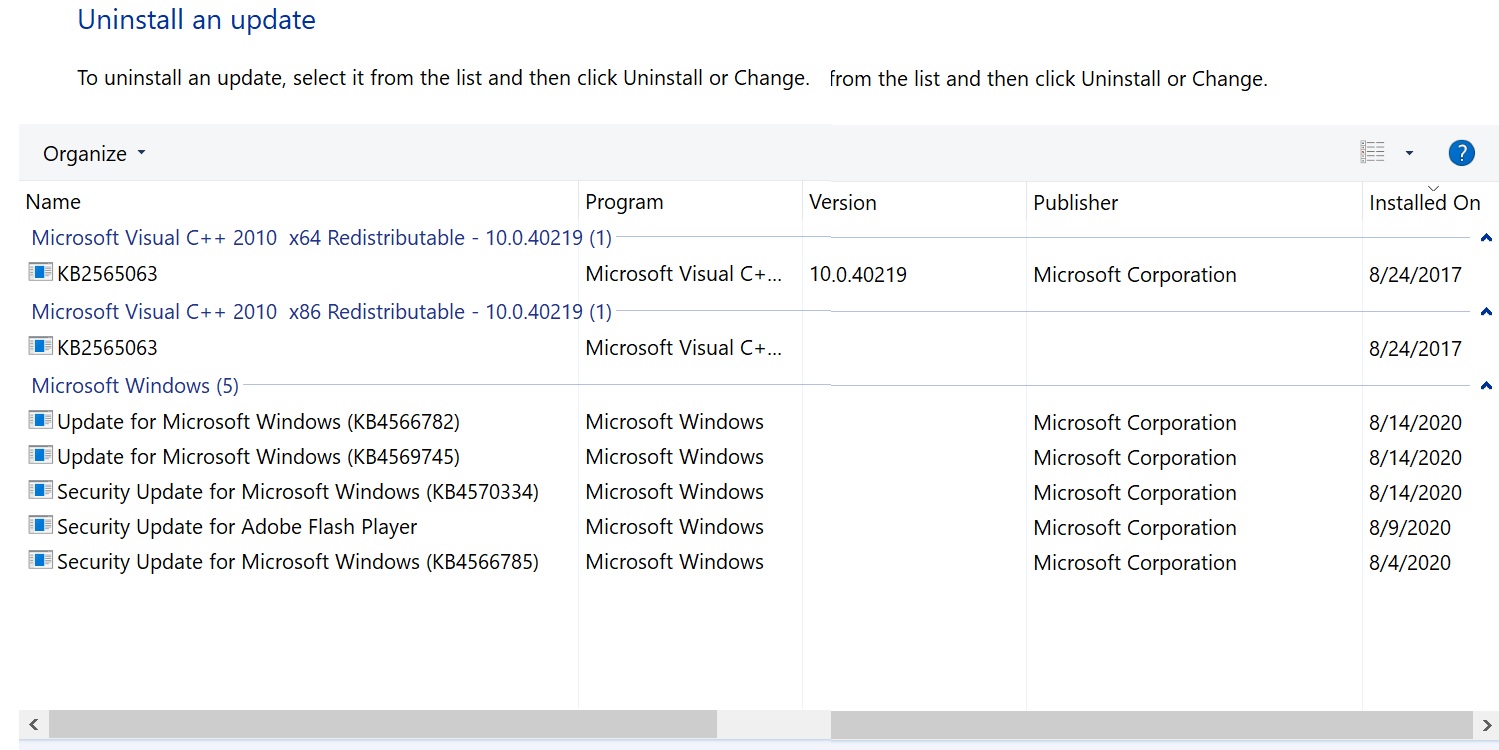Click the icon beside security update KB4566785
Screen dimensions: 1499x750
point(40,560)
